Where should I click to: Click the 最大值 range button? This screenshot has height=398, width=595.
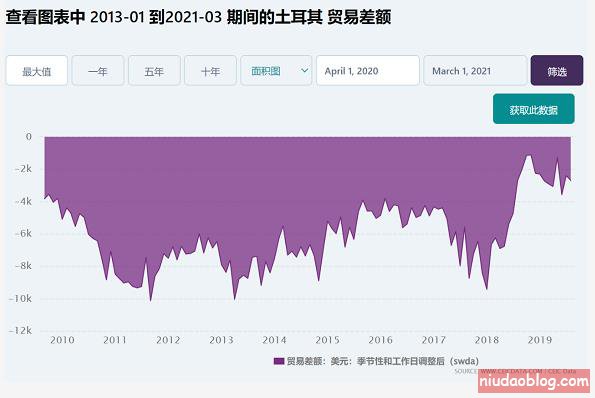36,71
